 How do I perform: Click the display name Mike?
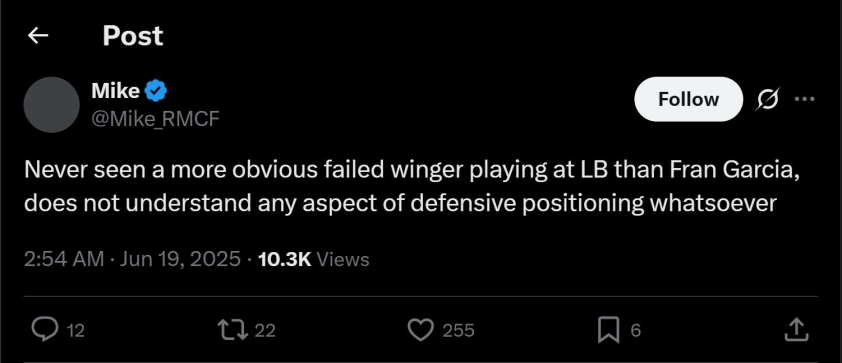[115, 91]
